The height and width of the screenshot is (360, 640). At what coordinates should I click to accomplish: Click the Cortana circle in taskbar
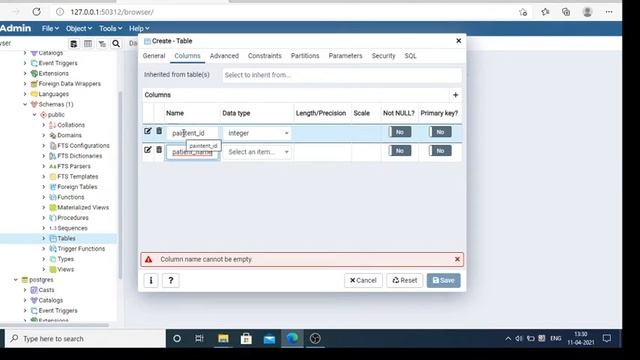click(x=177, y=338)
